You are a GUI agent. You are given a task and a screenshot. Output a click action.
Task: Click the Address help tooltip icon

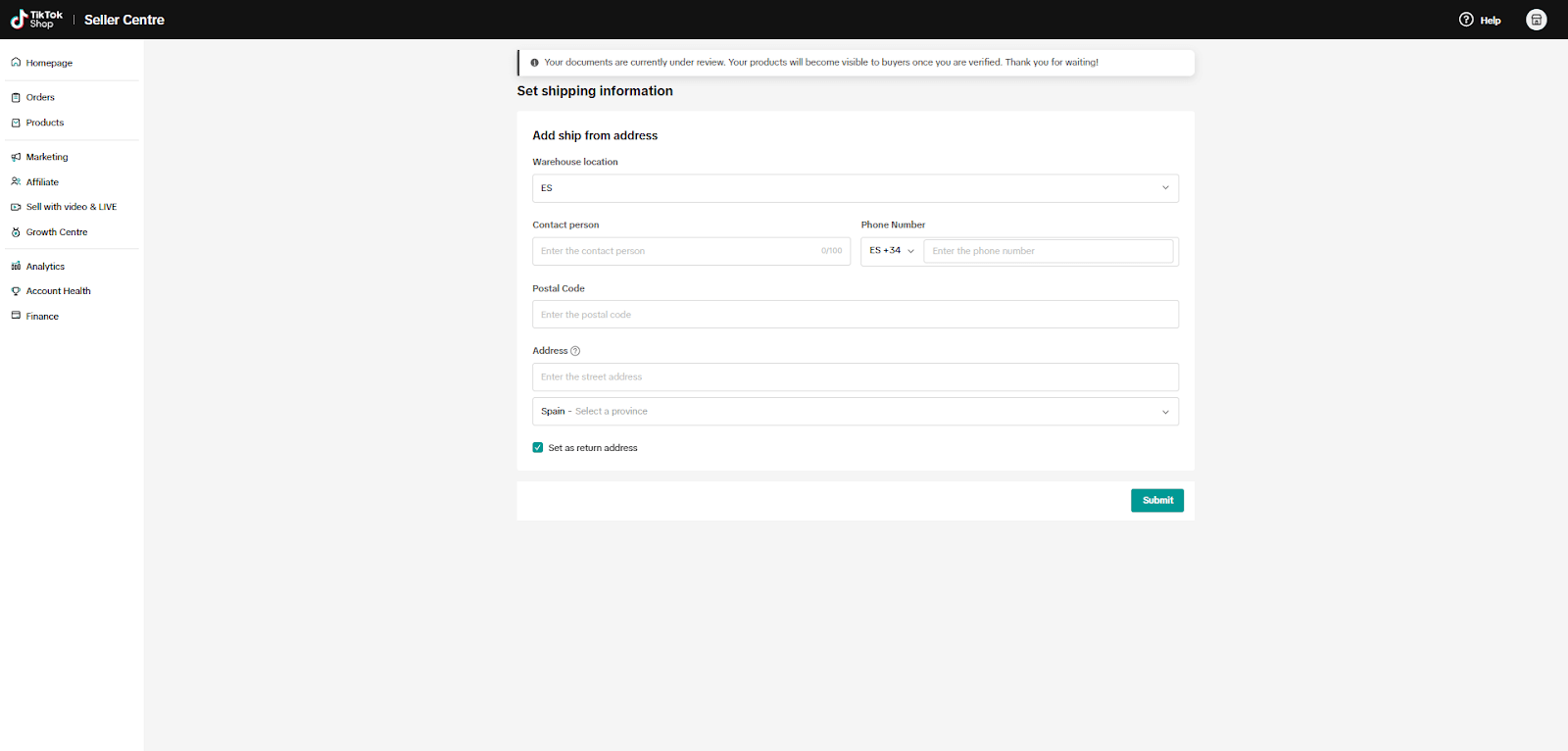pyautogui.click(x=575, y=351)
